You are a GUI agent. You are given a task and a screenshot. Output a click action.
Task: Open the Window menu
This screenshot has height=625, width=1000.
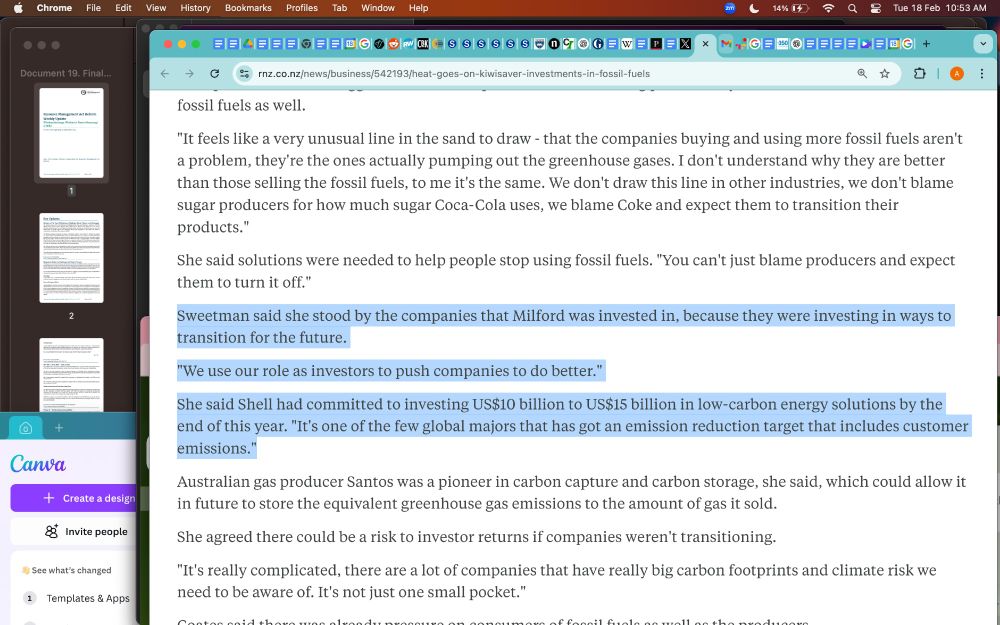click(378, 8)
